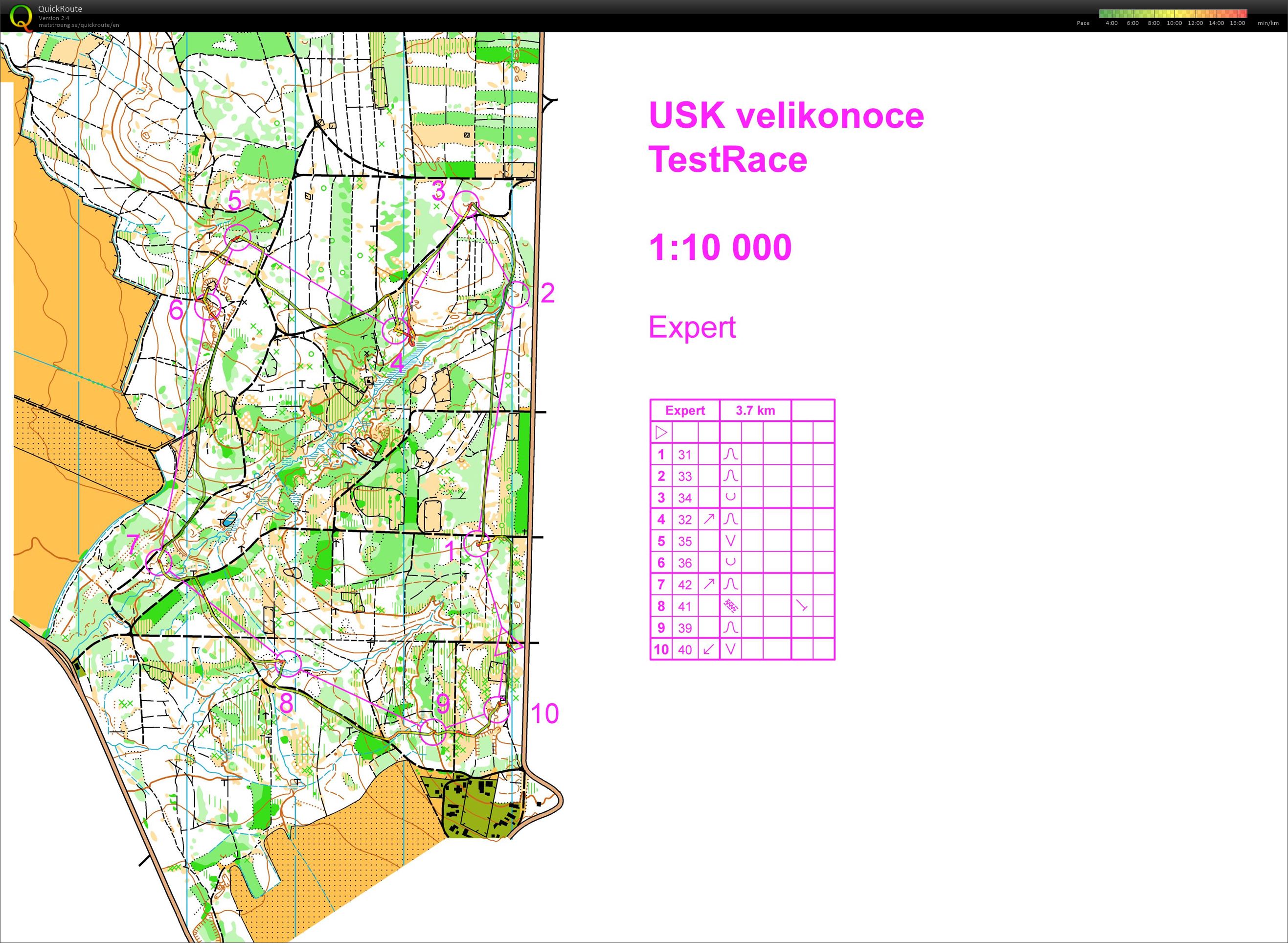The image size is (1288, 943).
Task: Click control code 32 in the table
Action: point(685,520)
